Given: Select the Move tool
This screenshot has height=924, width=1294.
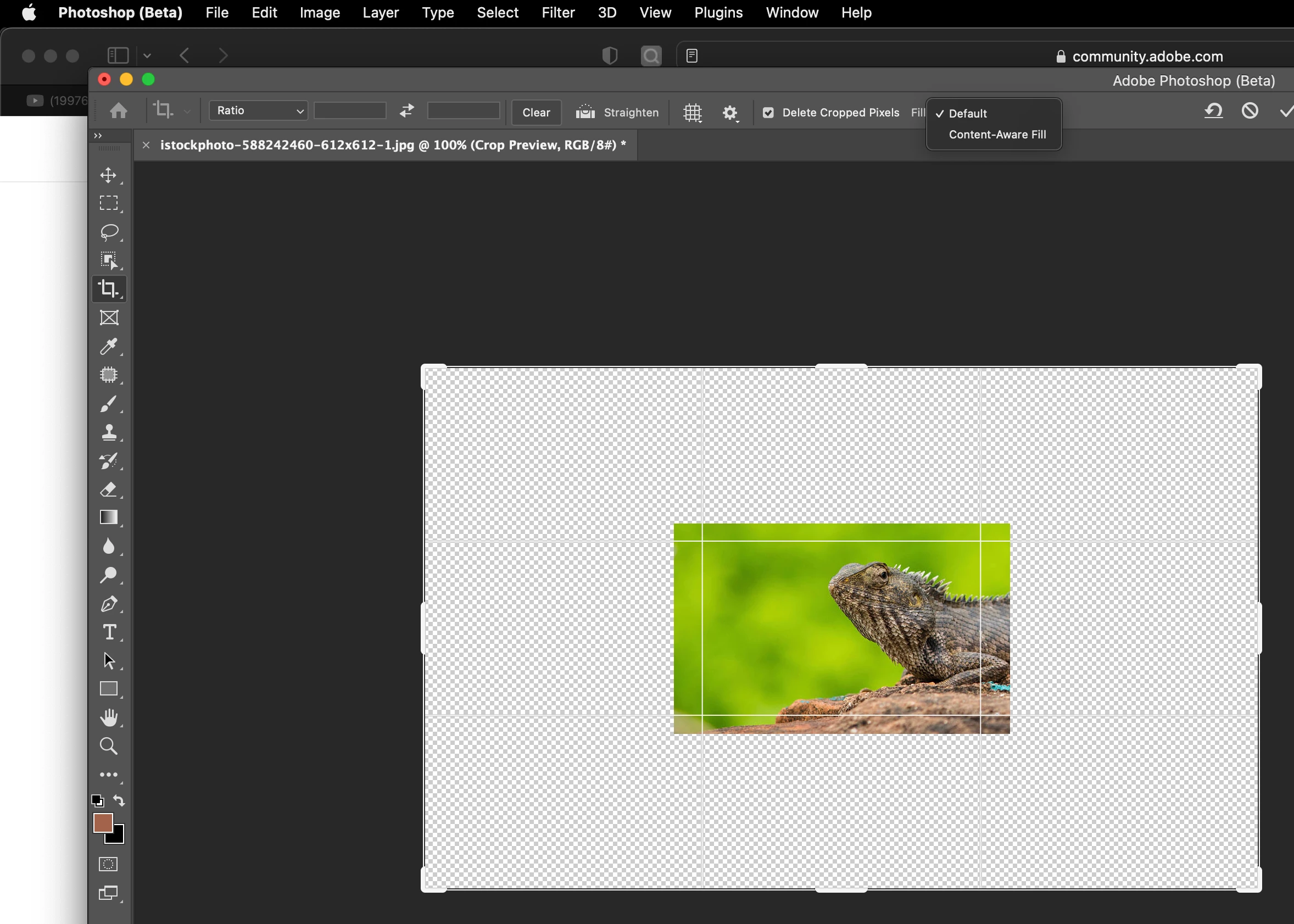Looking at the screenshot, I should click(x=108, y=175).
